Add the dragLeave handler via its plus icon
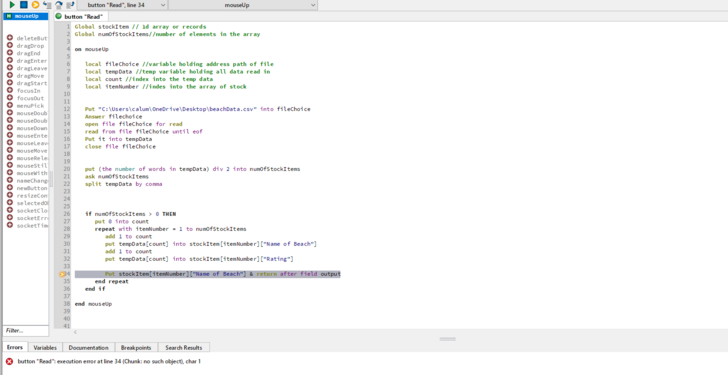 coord(9,68)
